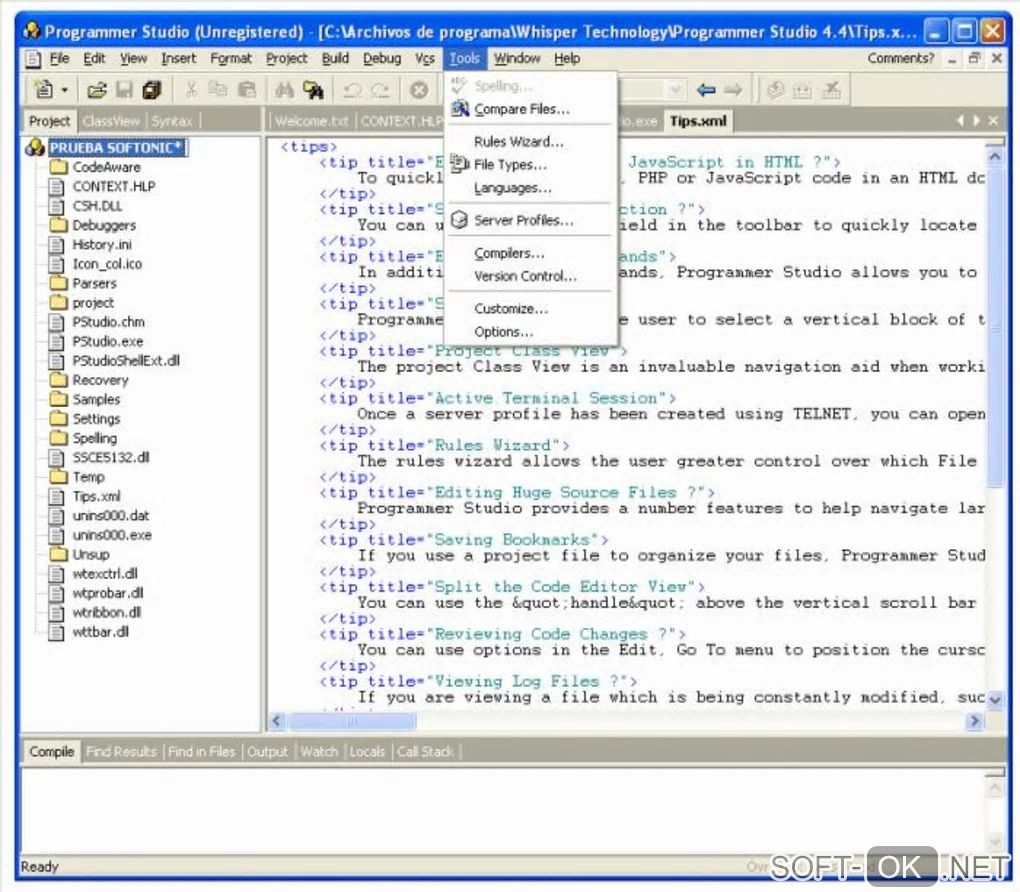Click the Find binoculars toolbar icon

284,91
